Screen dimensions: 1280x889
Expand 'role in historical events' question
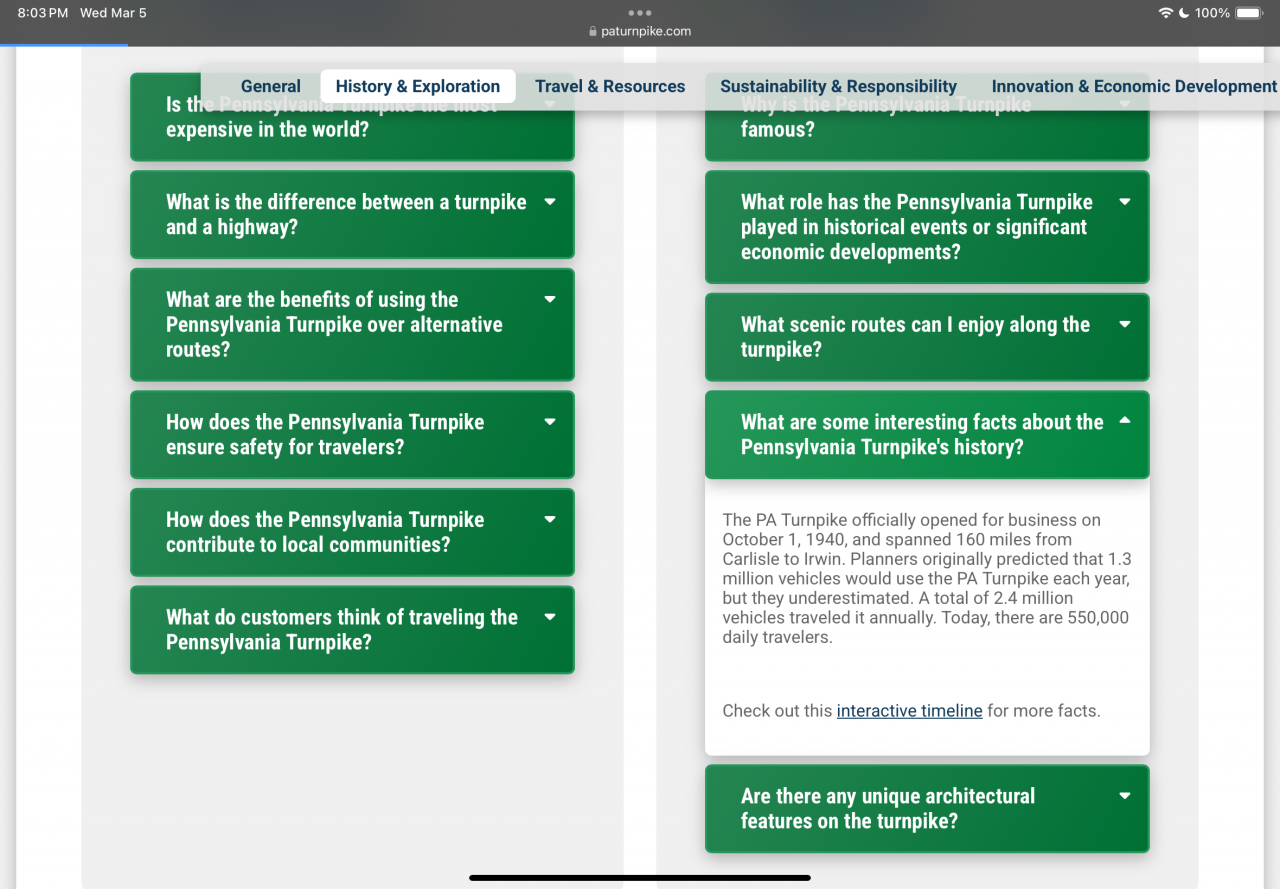pos(927,227)
